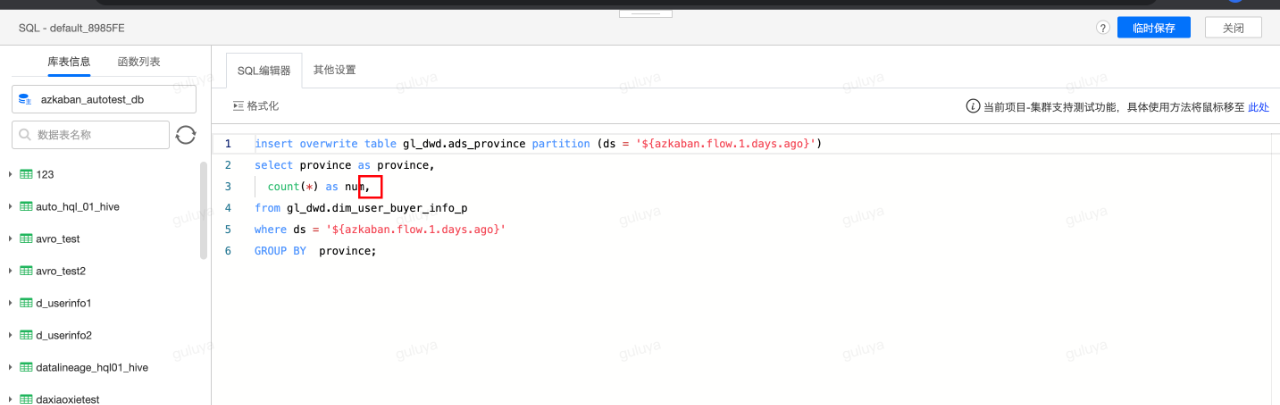This screenshot has height=405, width=1280.
Task: Expand the auto_hql_01_hive table node
Action: pos(10,207)
